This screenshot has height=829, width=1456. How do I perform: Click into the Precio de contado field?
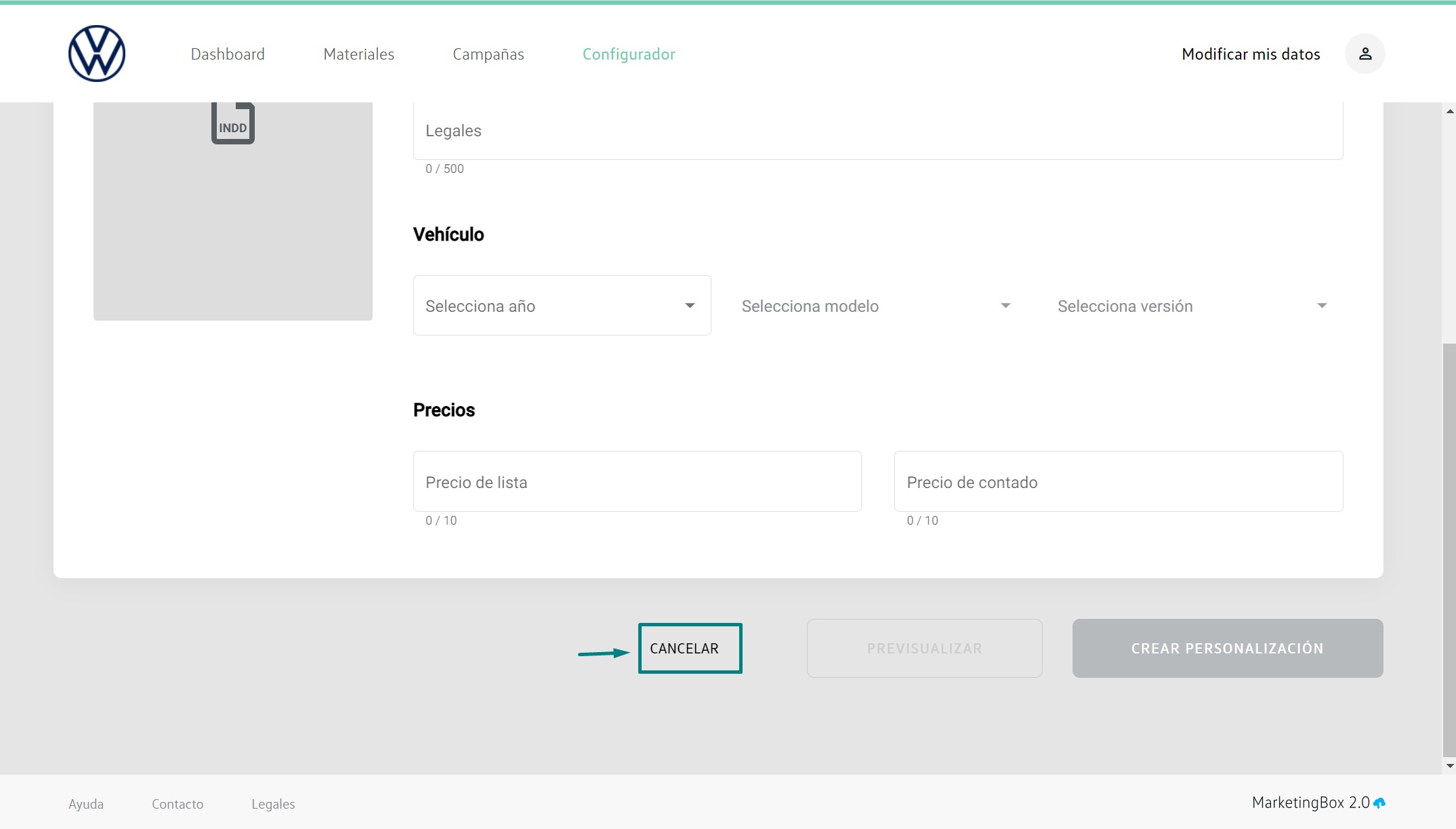[1118, 482]
